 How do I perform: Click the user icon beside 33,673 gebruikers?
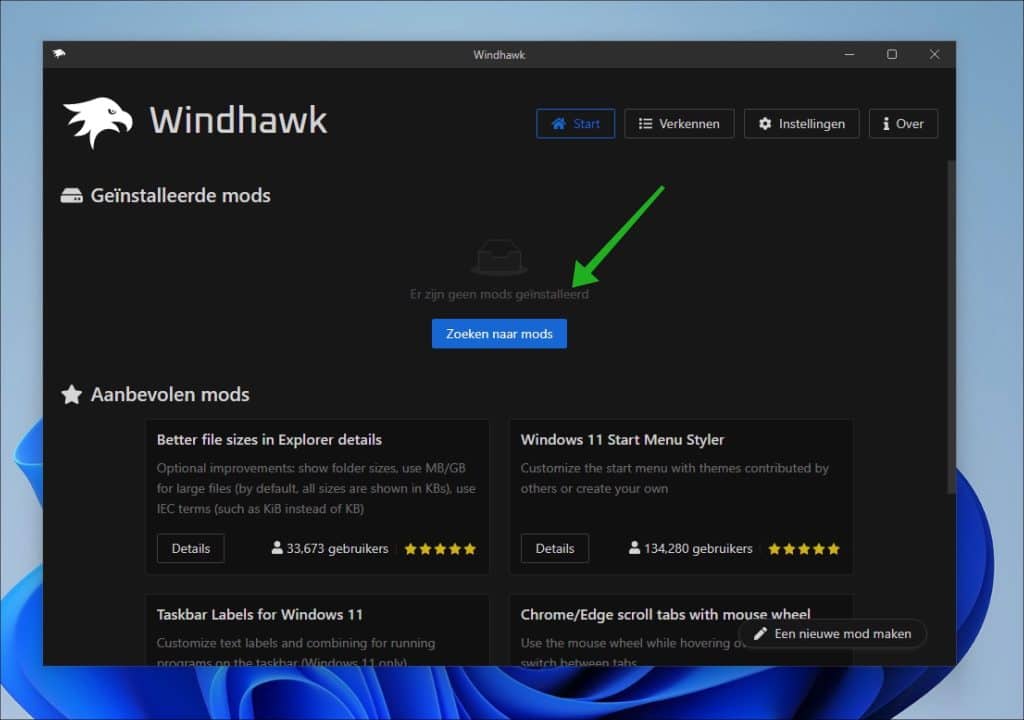277,548
